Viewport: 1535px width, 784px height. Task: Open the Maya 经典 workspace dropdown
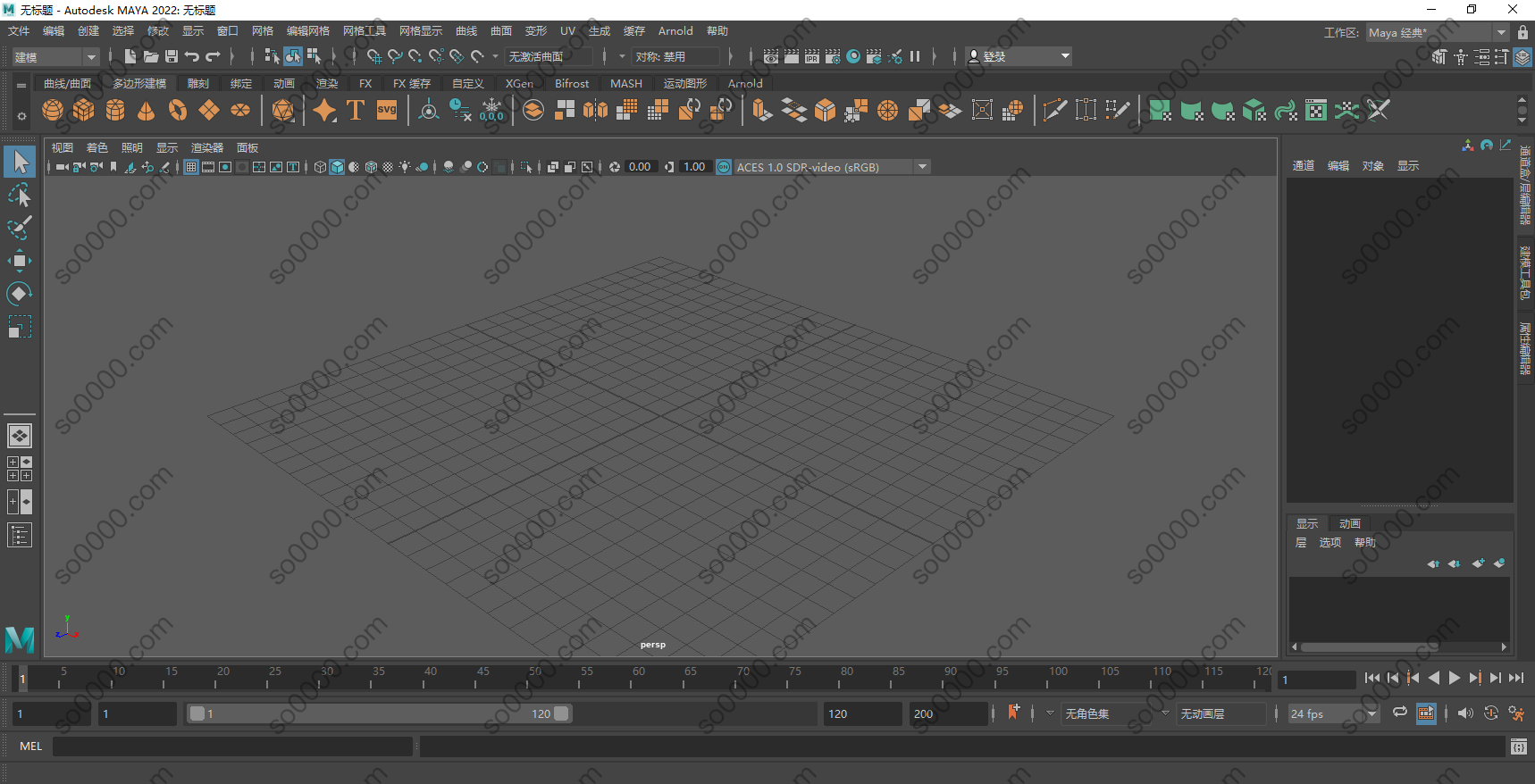point(1438,32)
